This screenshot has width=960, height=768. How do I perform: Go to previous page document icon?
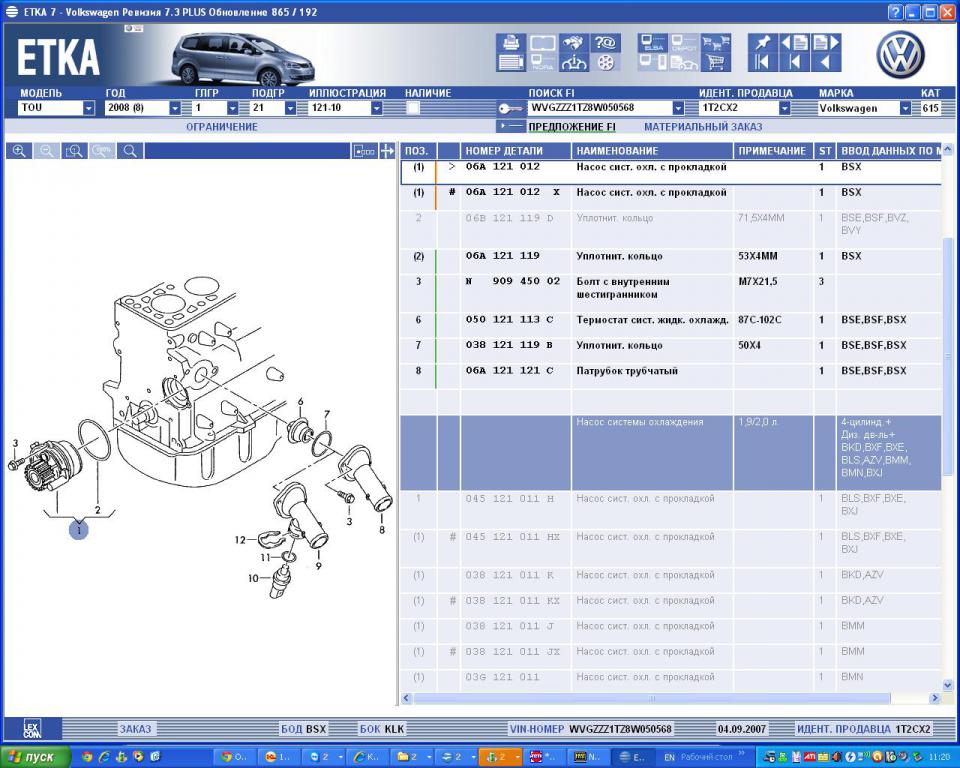coord(794,43)
